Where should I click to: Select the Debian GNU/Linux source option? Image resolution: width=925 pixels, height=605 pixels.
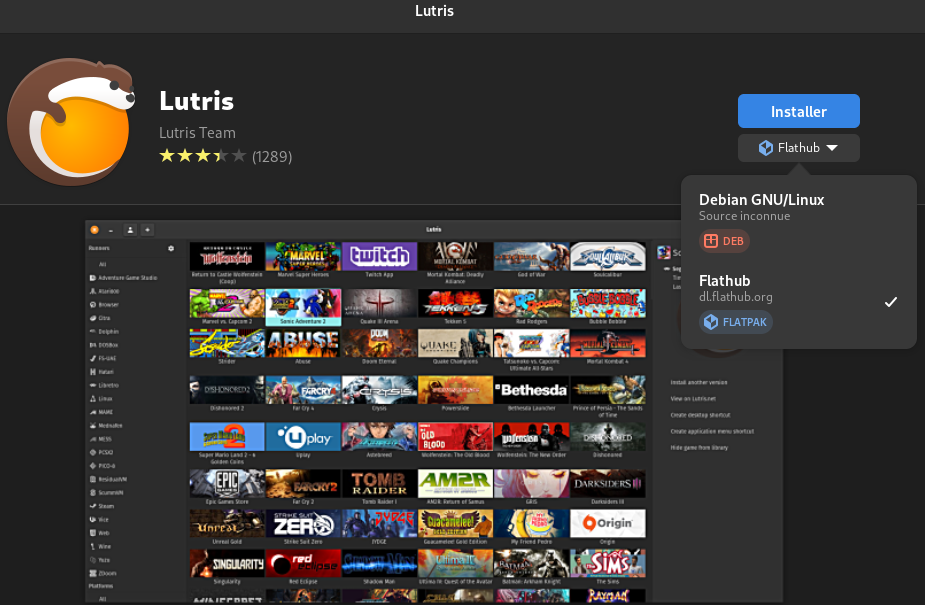pyautogui.click(x=798, y=220)
